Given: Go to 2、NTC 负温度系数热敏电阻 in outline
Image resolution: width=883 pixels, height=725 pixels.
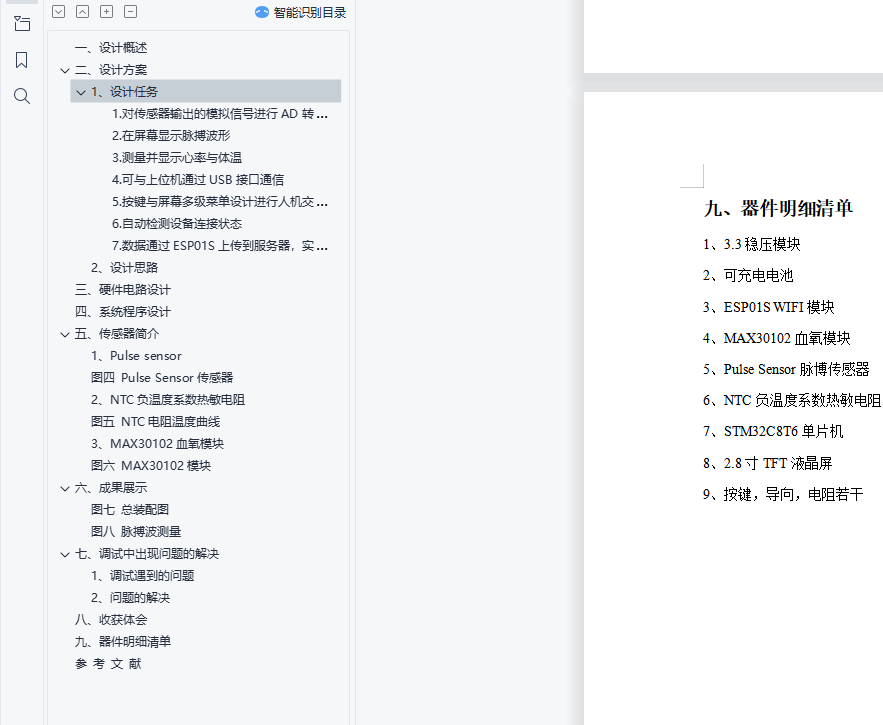Looking at the screenshot, I should (x=168, y=399).
